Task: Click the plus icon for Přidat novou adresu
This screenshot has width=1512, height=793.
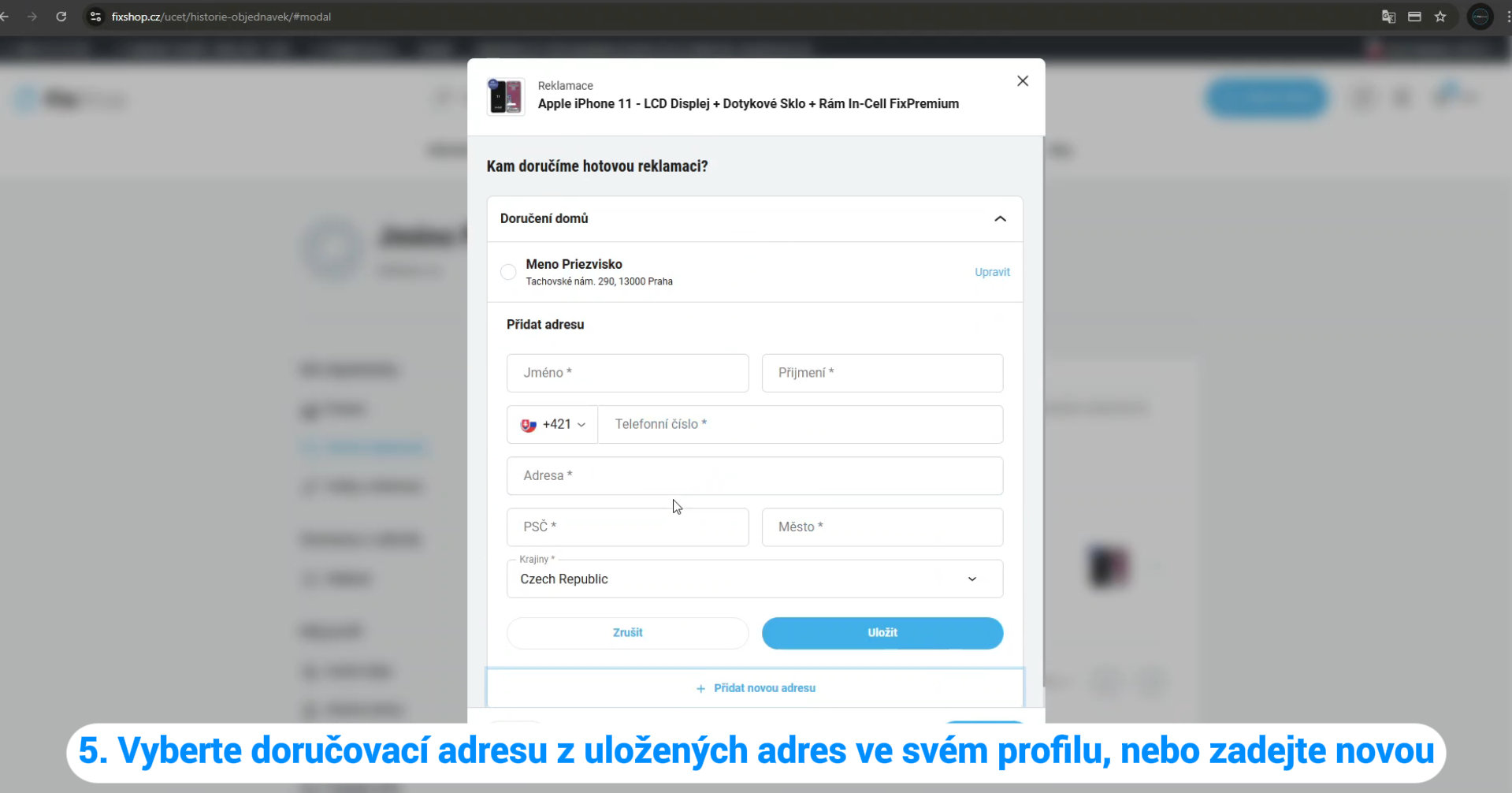Action: tap(700, 688)
